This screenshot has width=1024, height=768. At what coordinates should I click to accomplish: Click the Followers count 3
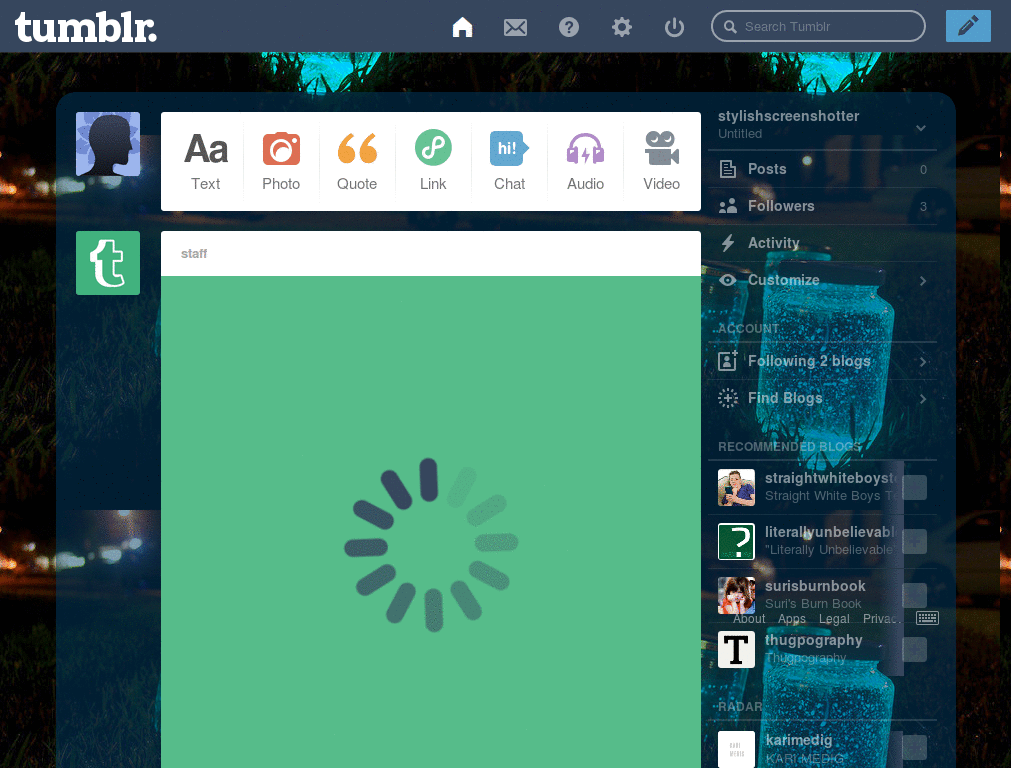[x=923, y=206]
